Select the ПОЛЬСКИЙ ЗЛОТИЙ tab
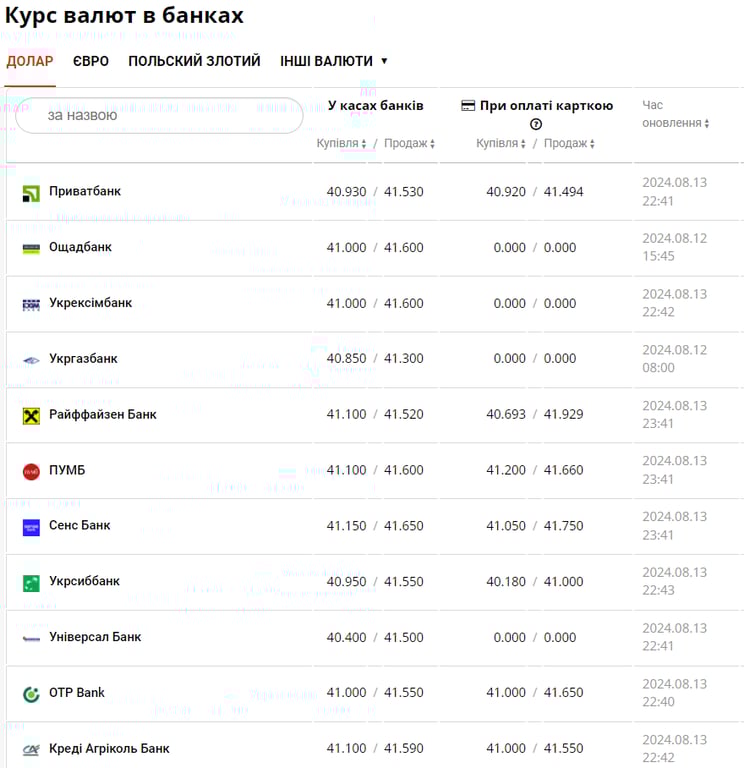Screen dimensions: 744x768 pos(194,61)
